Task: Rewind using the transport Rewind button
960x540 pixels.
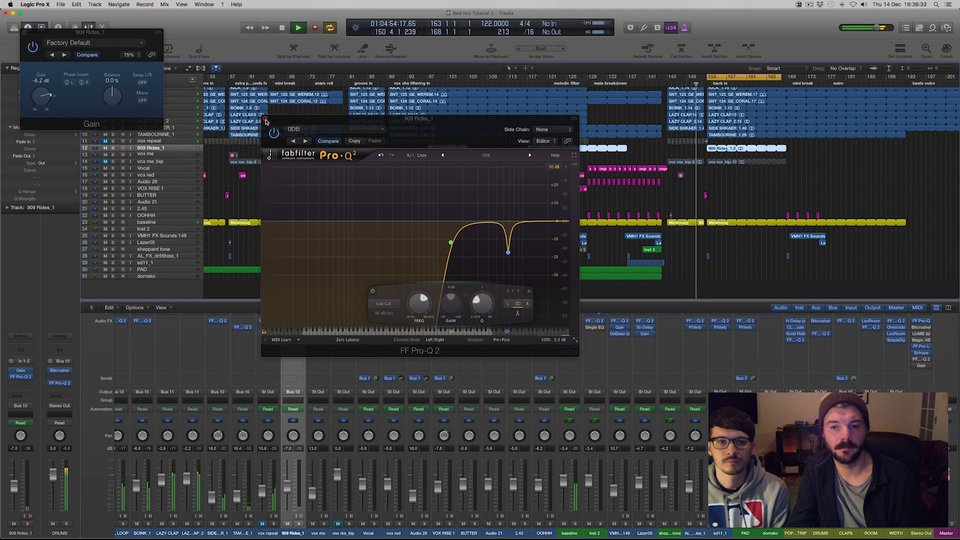Action: point(249,28)
